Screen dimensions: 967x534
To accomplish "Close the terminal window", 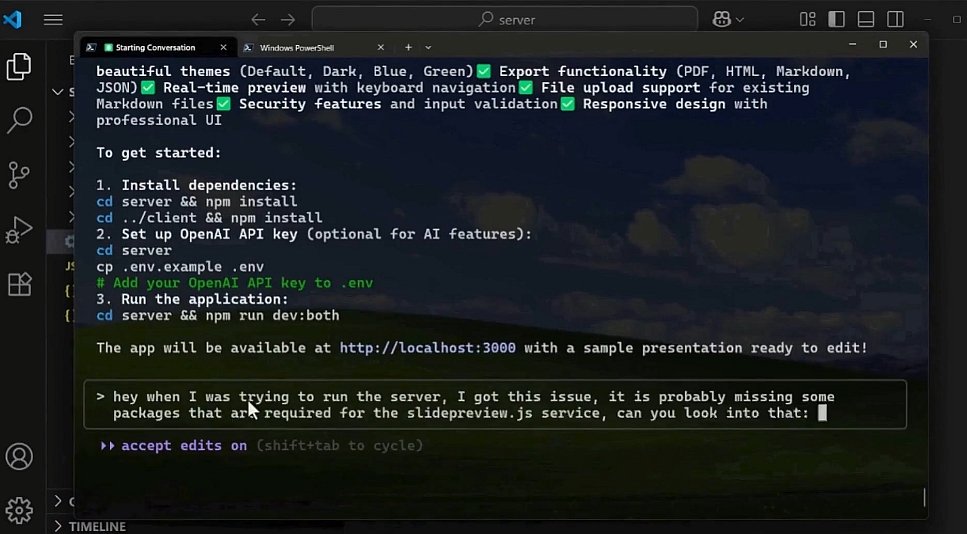I will (913, 44).
